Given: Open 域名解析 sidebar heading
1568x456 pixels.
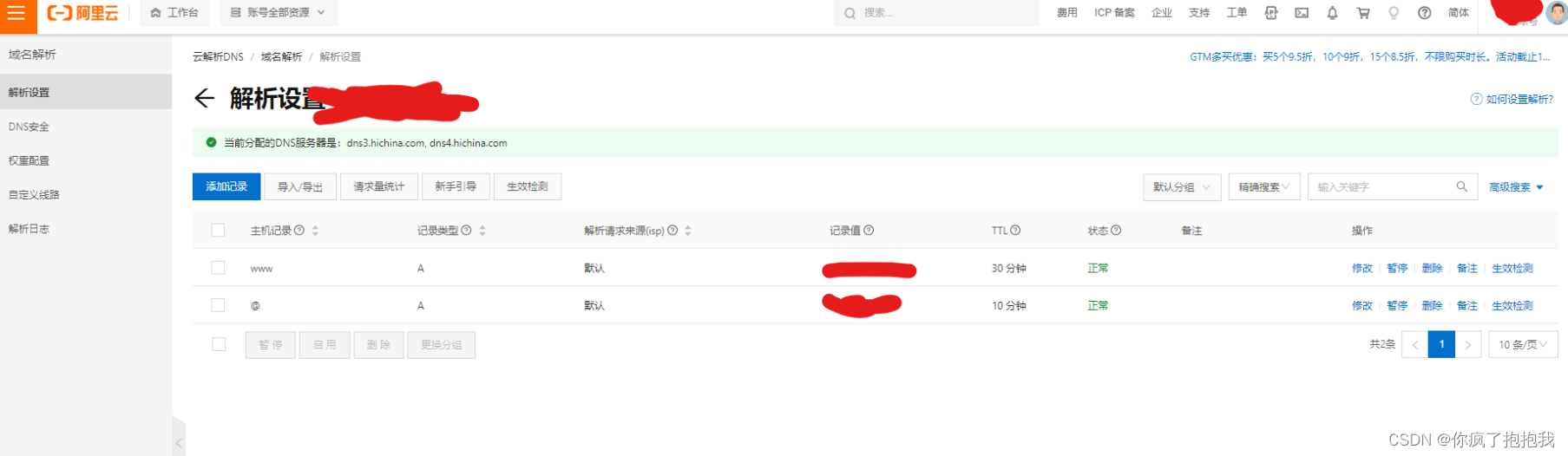Looking at the screenshot, I should coord(32,55).
